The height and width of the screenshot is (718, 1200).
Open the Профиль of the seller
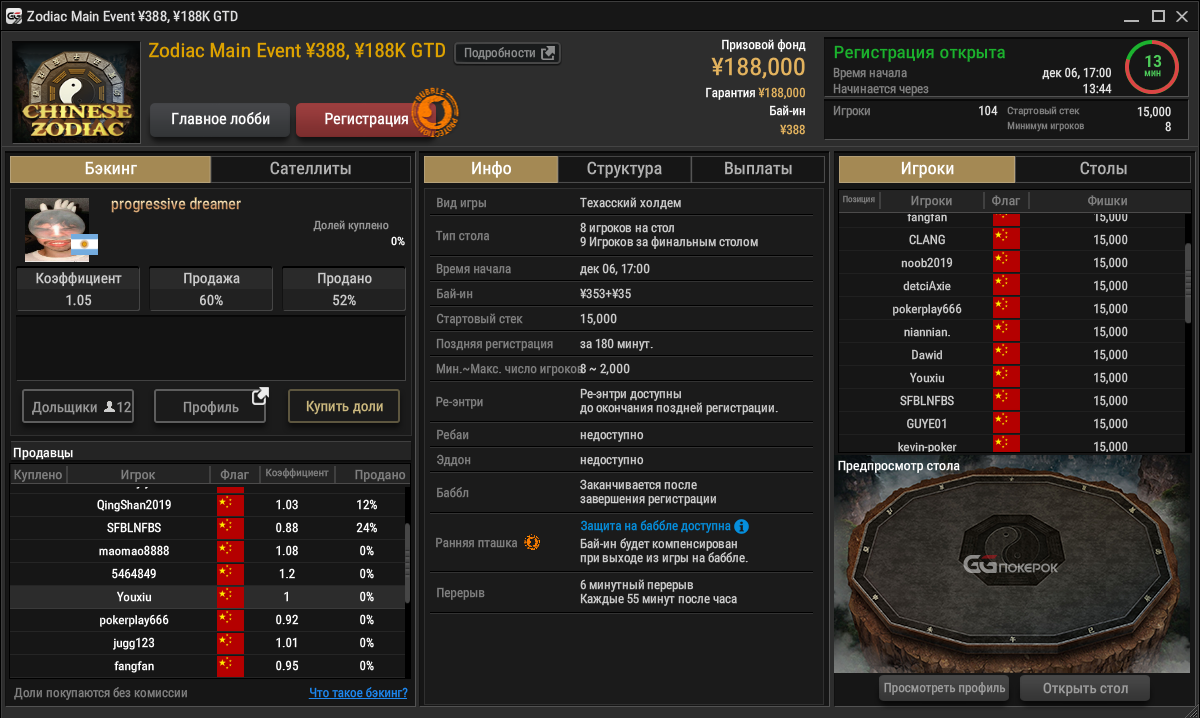point(211,407)
